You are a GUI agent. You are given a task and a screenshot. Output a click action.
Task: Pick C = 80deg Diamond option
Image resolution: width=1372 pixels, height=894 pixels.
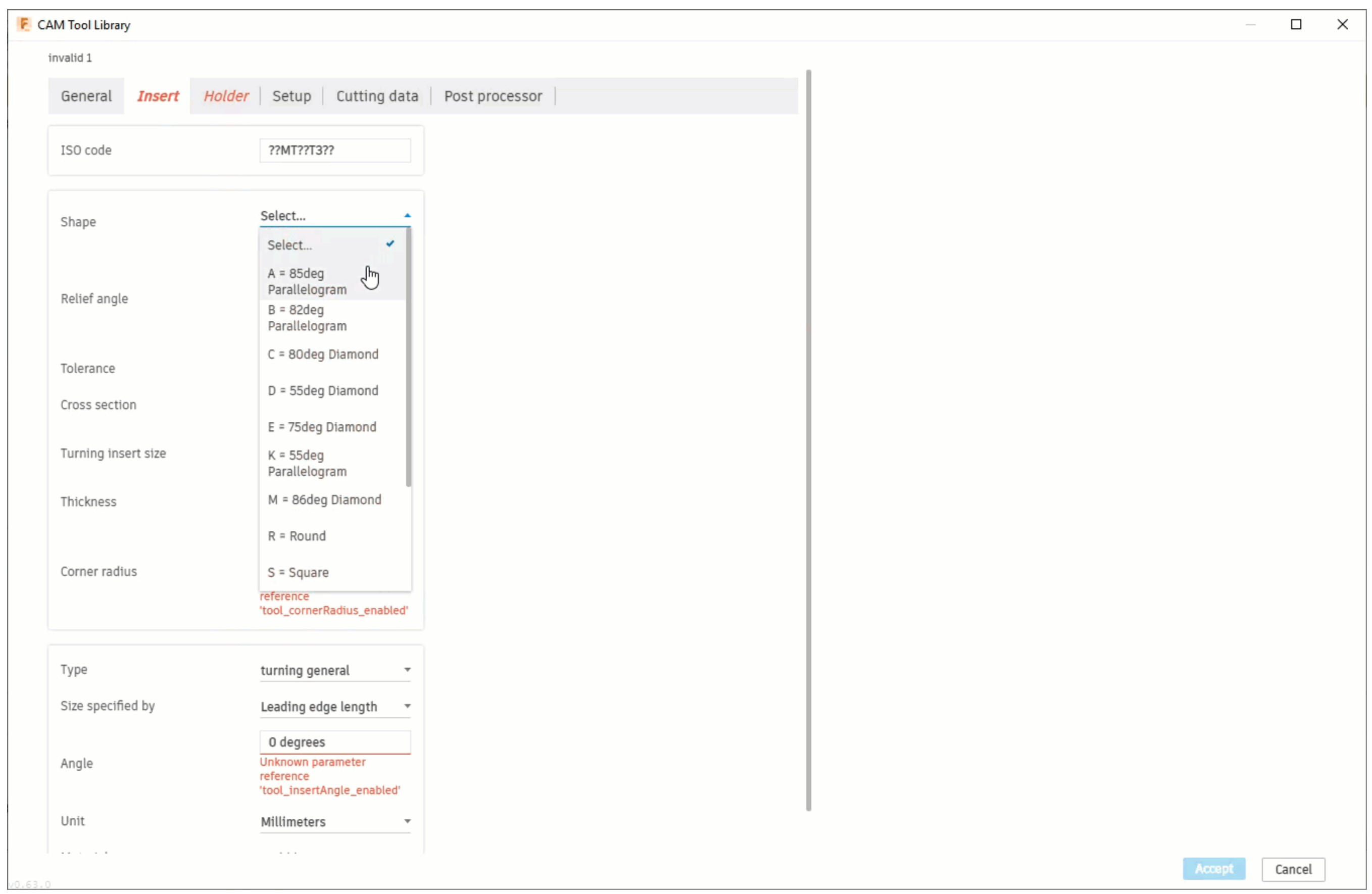click(323, 354)
